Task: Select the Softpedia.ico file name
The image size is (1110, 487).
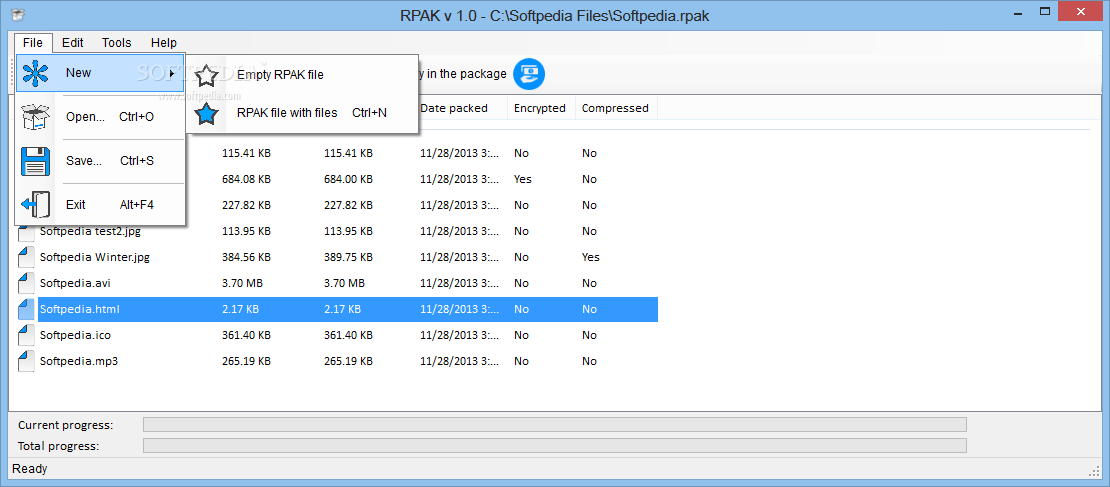Action: point(75,335)
